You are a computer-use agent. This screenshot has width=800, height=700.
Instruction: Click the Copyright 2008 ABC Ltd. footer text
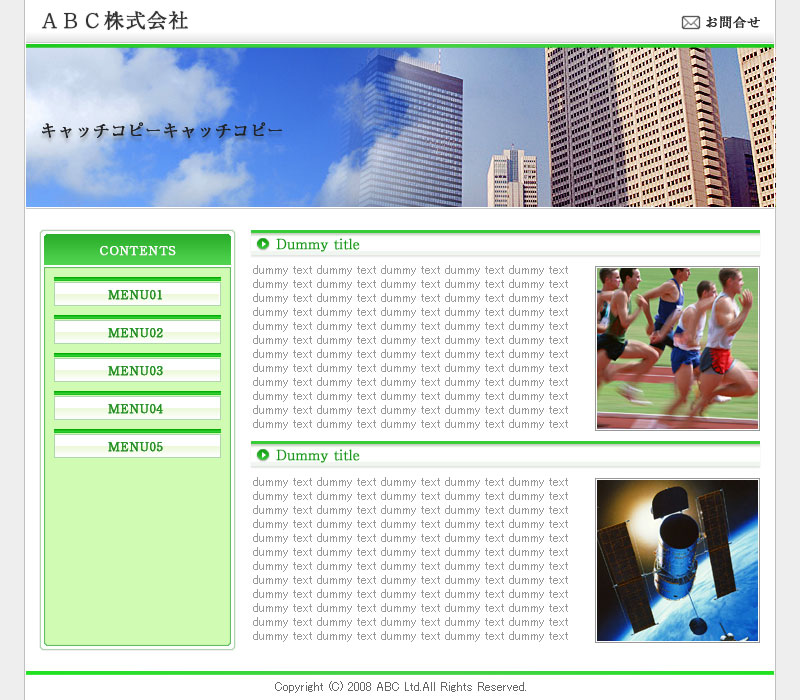[401, 687]
